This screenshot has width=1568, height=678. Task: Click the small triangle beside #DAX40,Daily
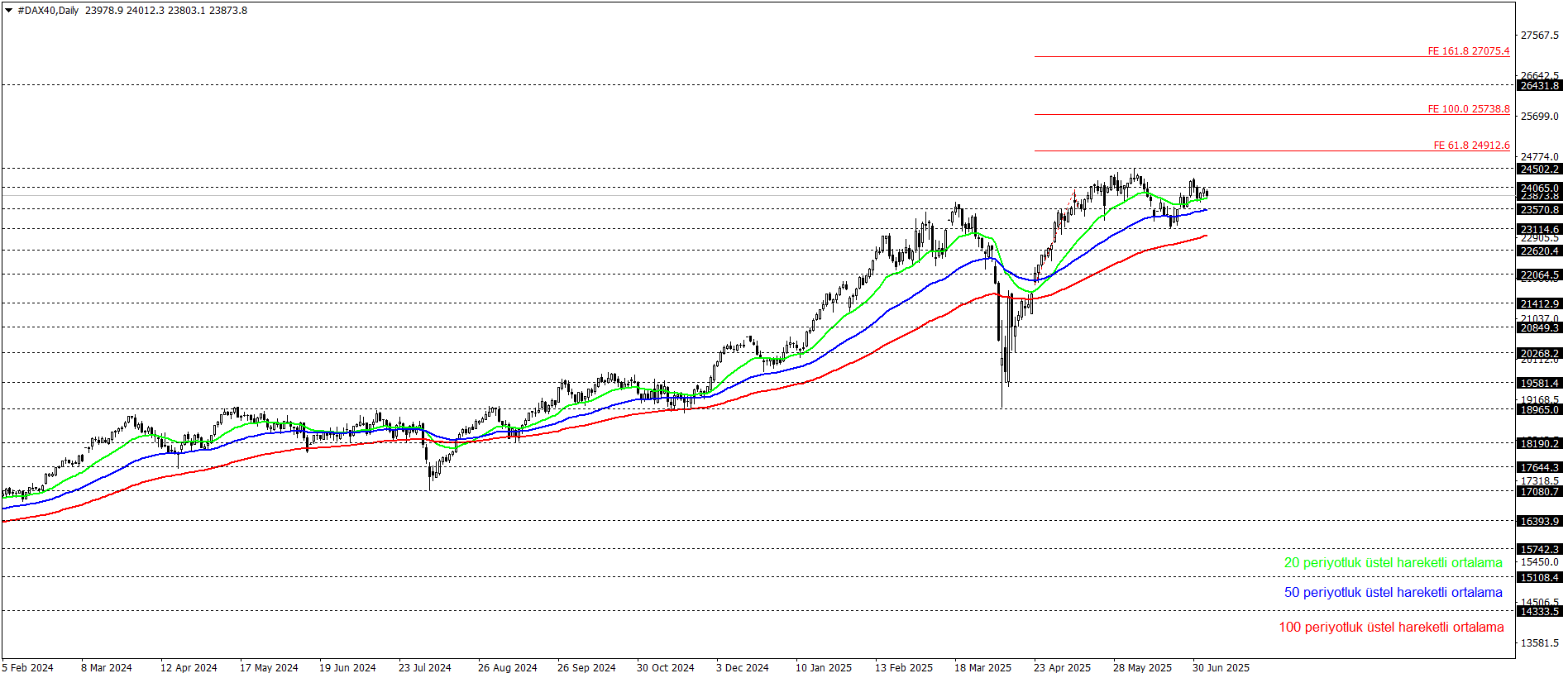pos(9,11)
